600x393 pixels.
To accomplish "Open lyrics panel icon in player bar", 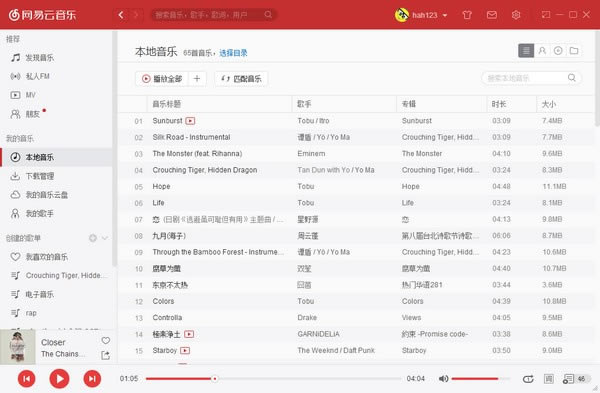I will click(x=549, y=379).
